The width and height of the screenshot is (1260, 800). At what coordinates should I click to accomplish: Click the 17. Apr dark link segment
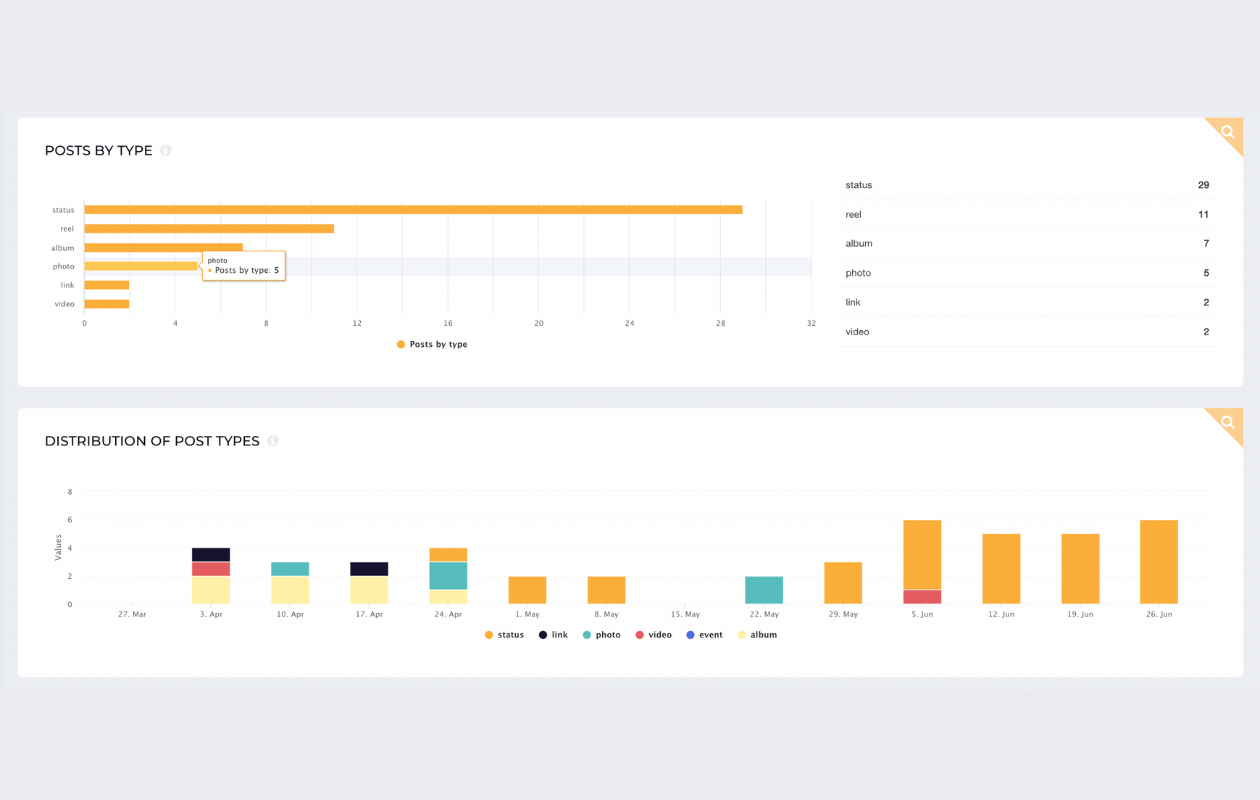tap(369, 569)
